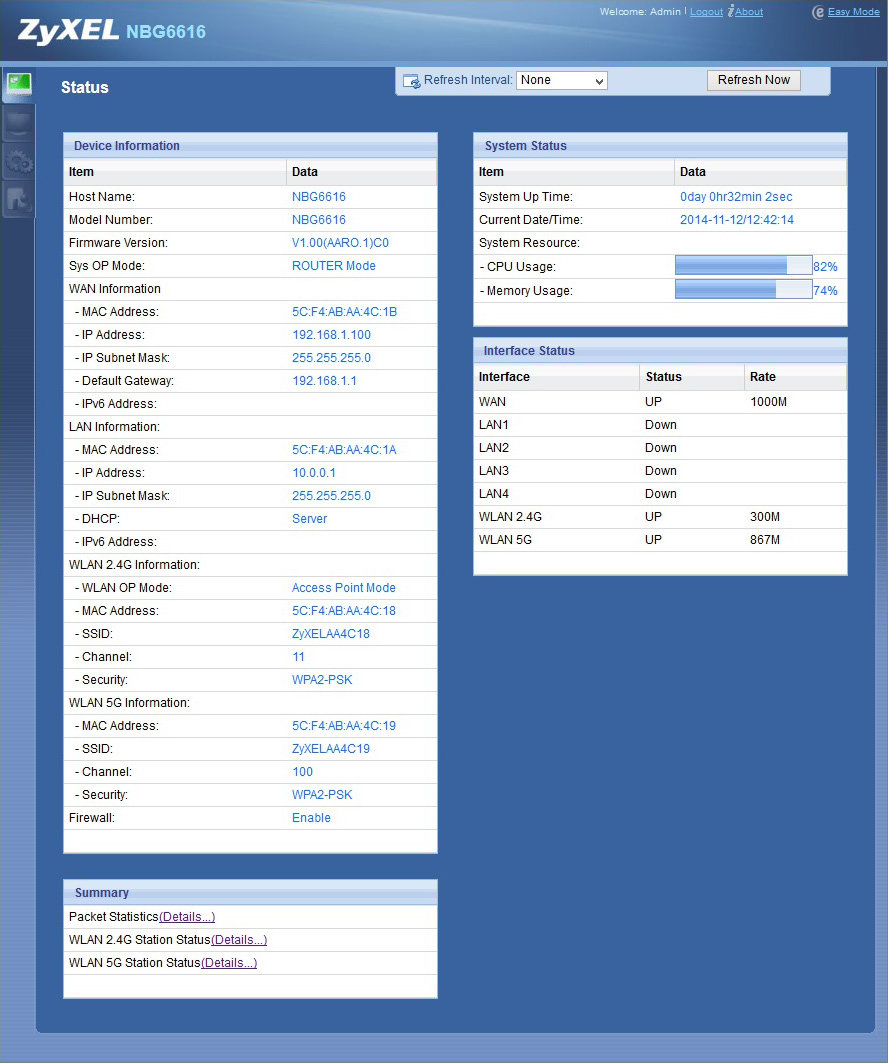Image resolution: width=888 pixels, height=1063 pixels.
Task: Open Packet Statistics Details link
Action: pyautogui.click(x=187, y=917)
